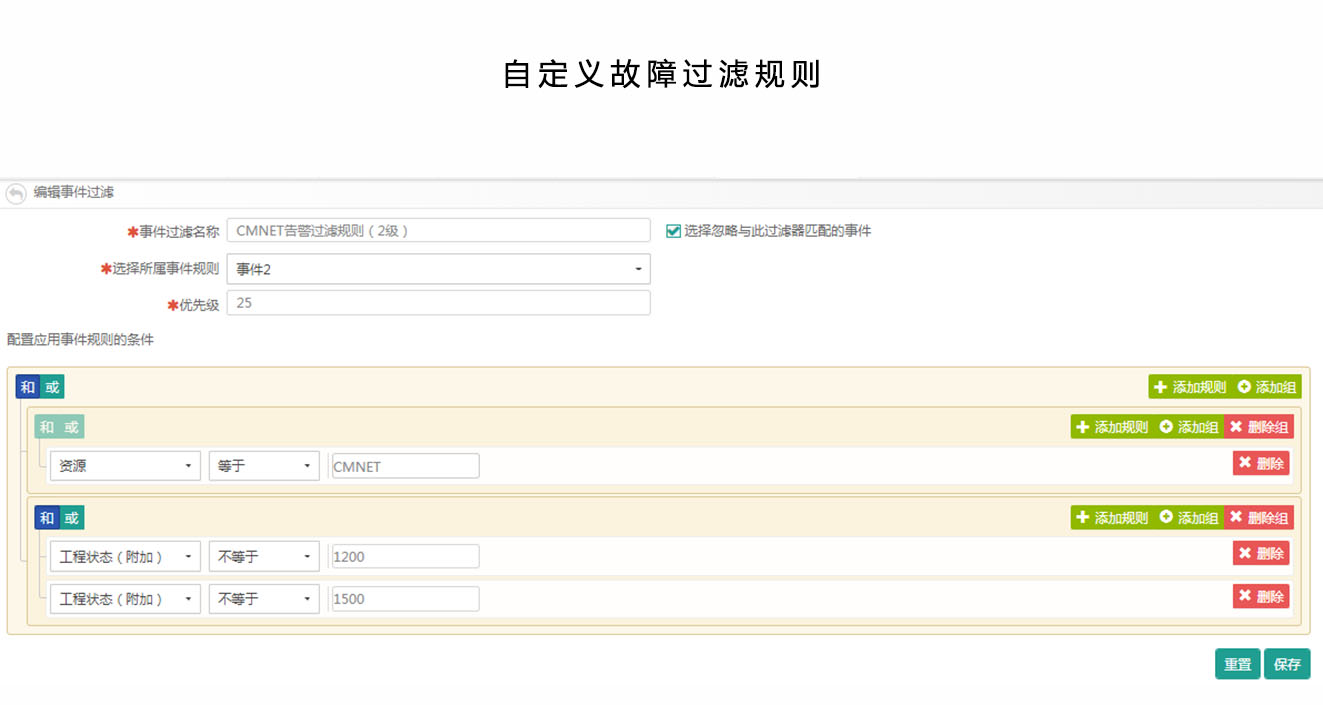The image size is (1323, 705).
Task: Open the 资源 field dropdown
Action: [x=125, y=466]
